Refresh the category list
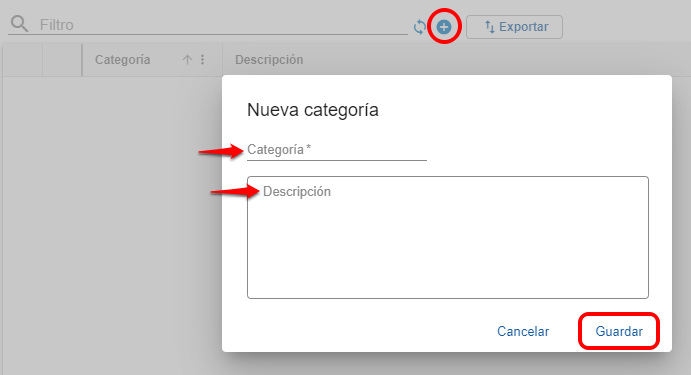691x375 pixels. point(420,27)
